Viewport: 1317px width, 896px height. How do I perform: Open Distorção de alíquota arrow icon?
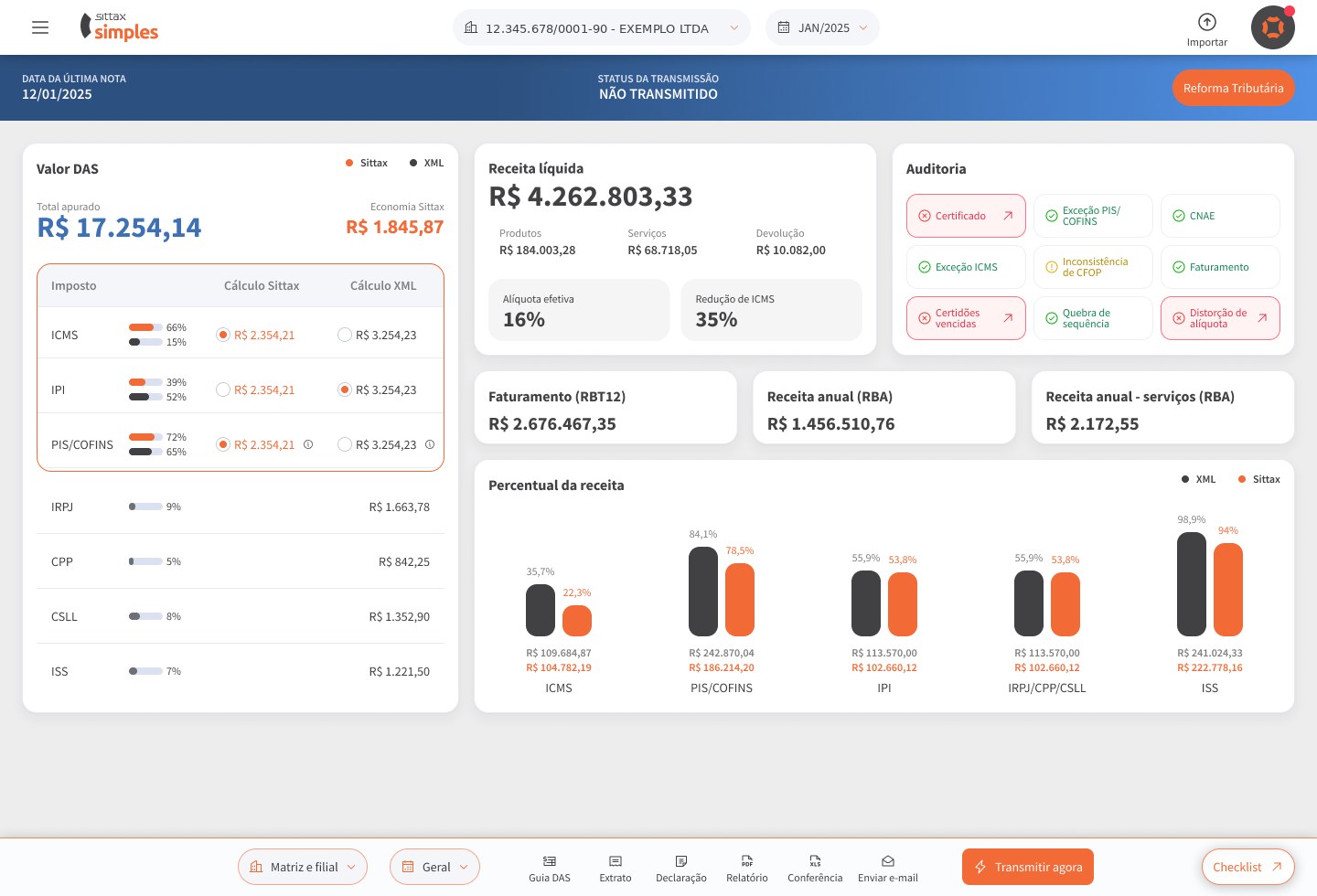[1263, 318]
